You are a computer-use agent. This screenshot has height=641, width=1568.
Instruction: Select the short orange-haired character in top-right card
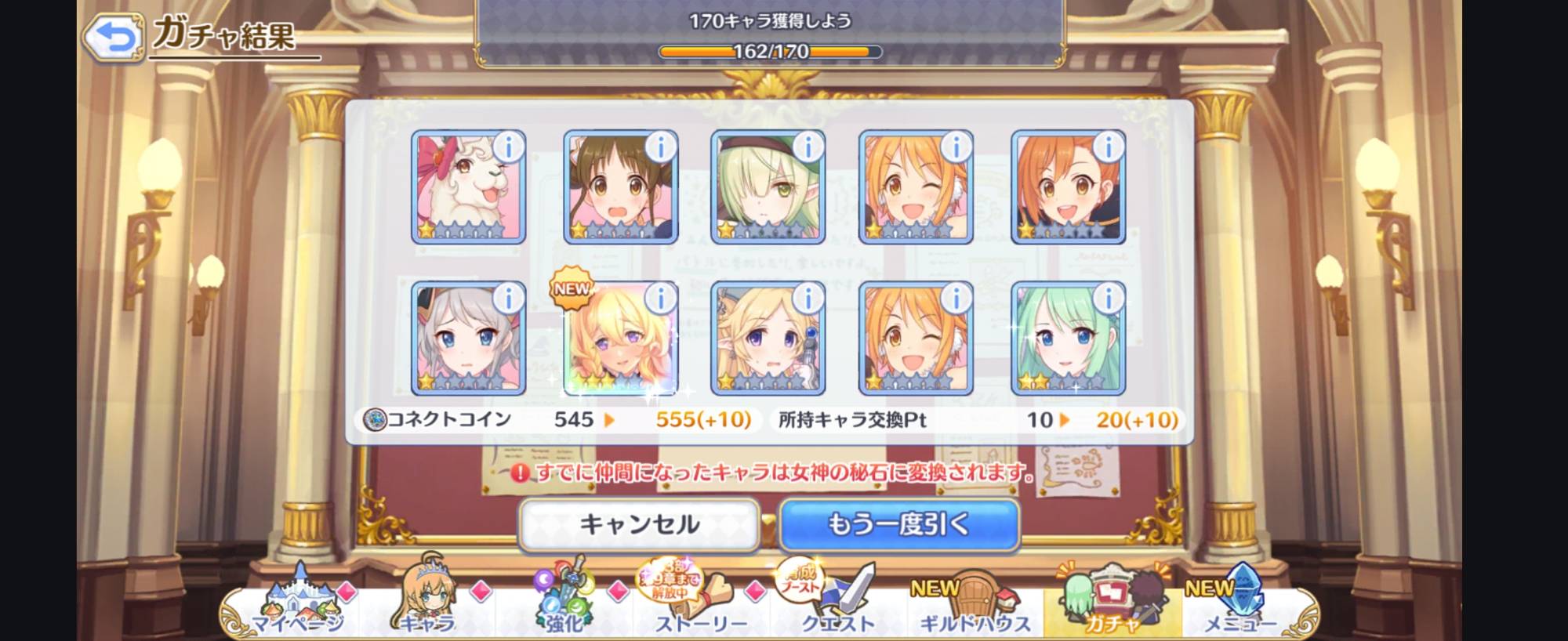click(x=1068, y=187)
